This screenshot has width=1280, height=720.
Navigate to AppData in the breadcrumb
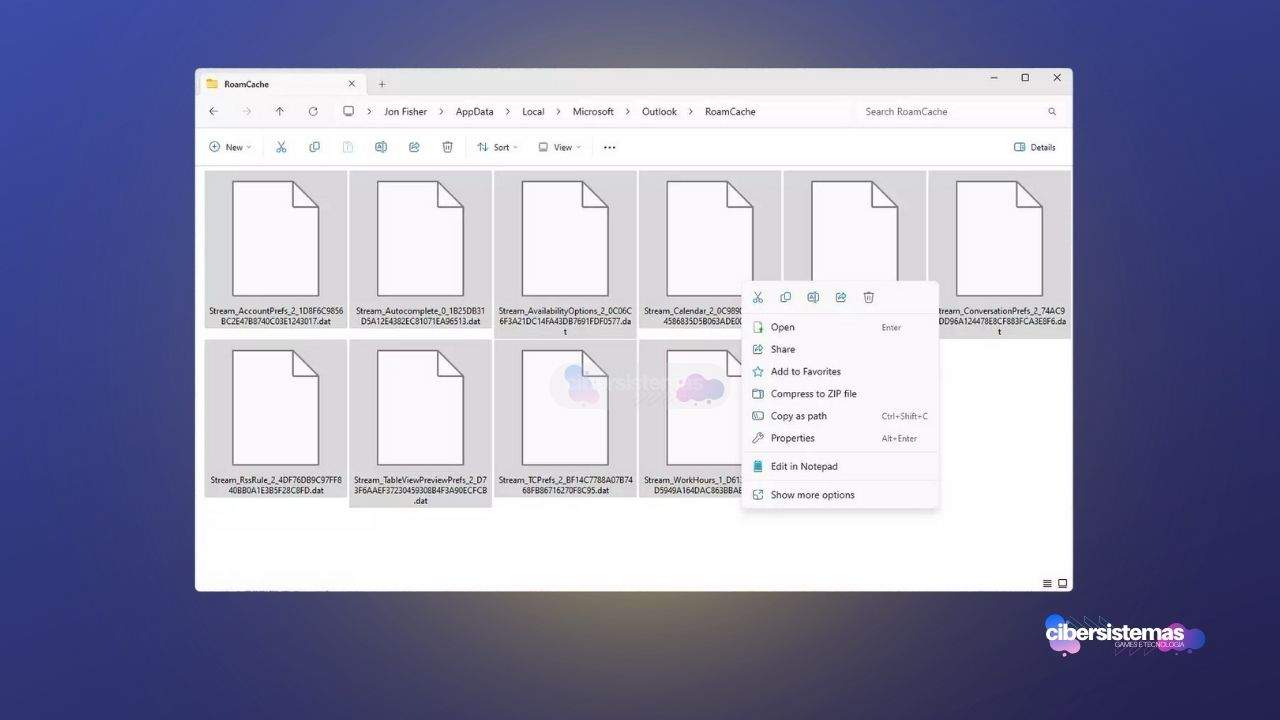click(474, 111)
